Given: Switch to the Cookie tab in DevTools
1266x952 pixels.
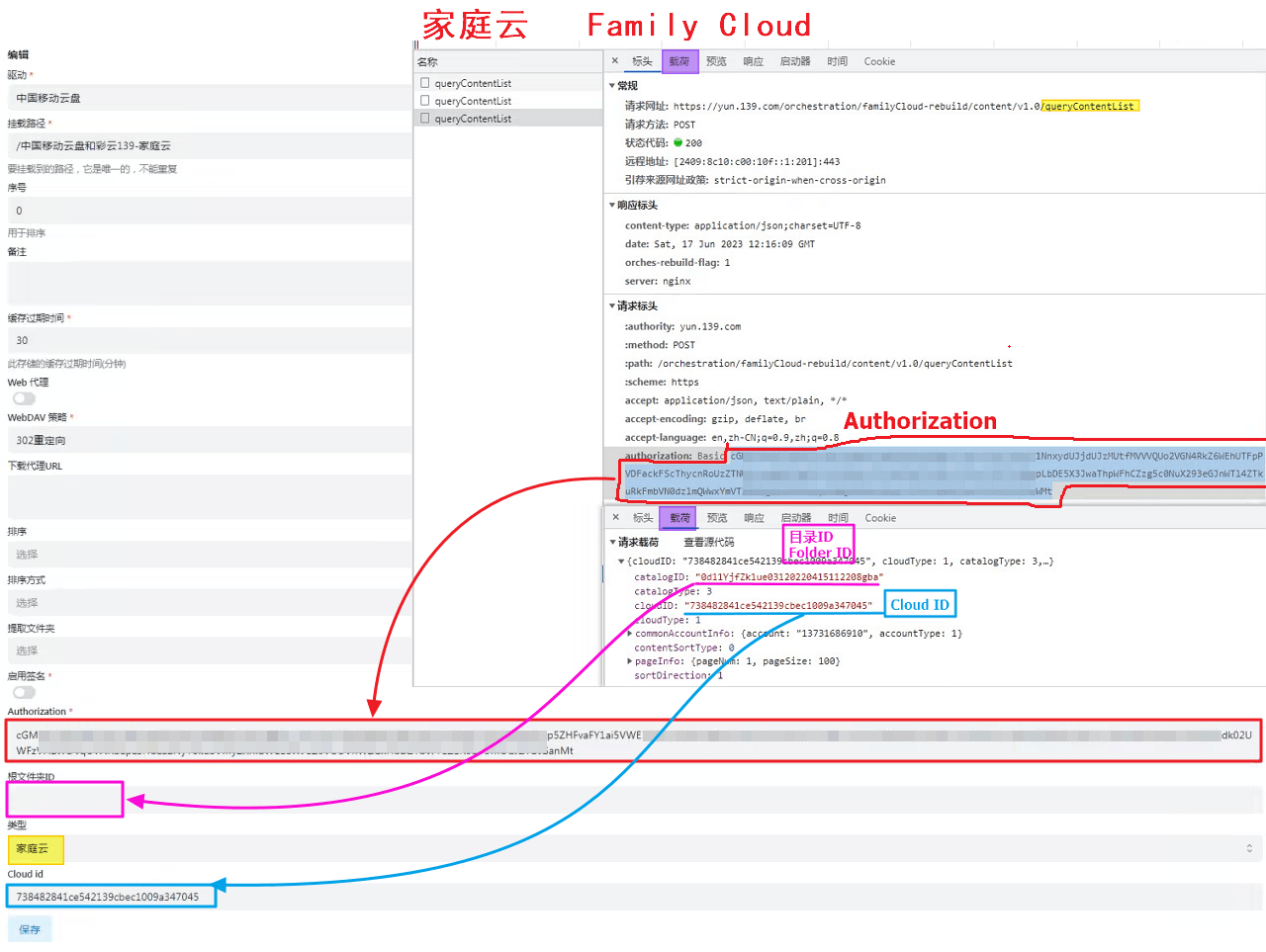Looking at the screenshot, I should (x=879, y=60).
